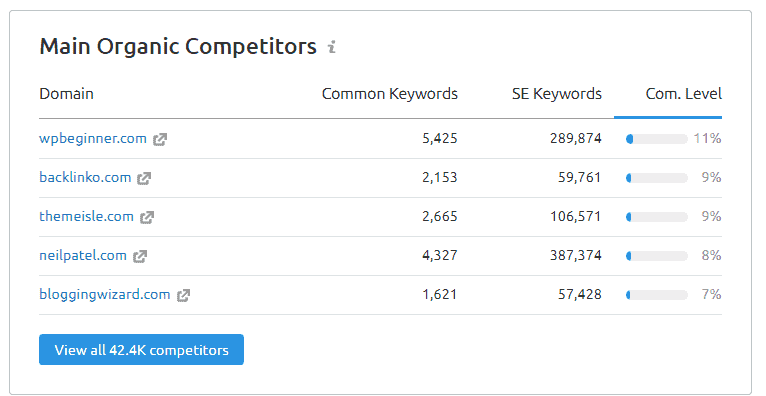This screenshot has width=766, height=396.
Task: Sort by the Com. Level column header
Action: click(x=683, y=94)
